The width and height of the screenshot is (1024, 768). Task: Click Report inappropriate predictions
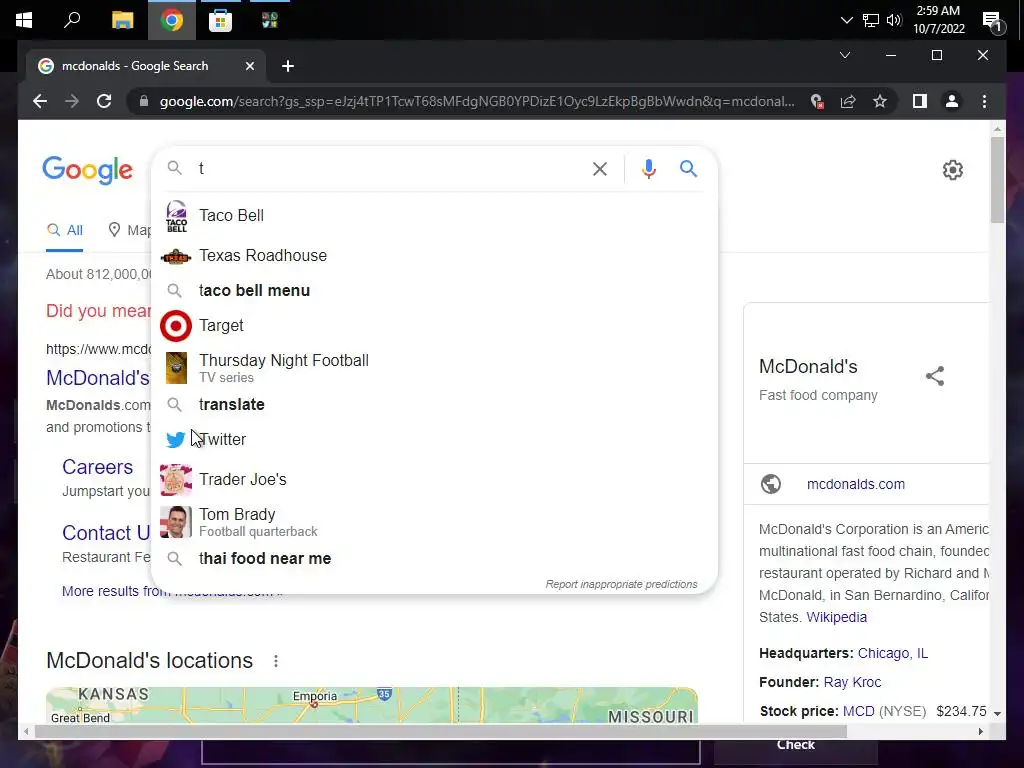coord(621,584)
